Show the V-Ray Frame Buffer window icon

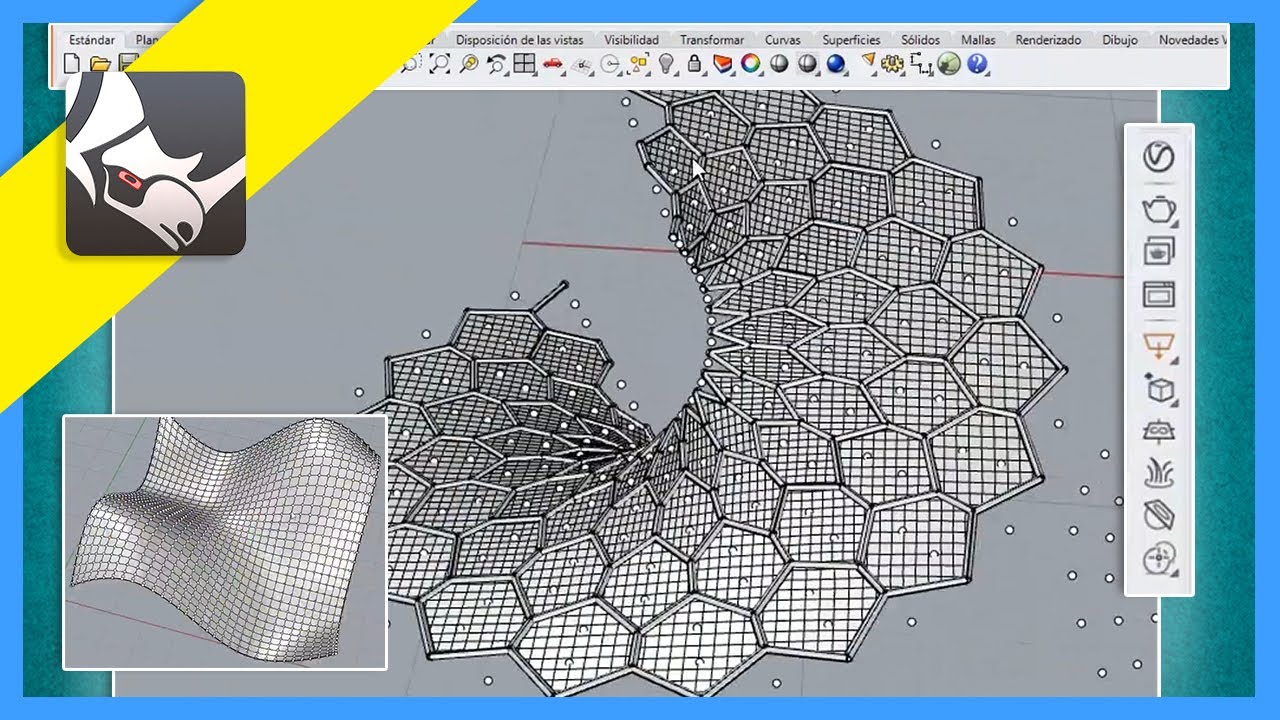1158,295
